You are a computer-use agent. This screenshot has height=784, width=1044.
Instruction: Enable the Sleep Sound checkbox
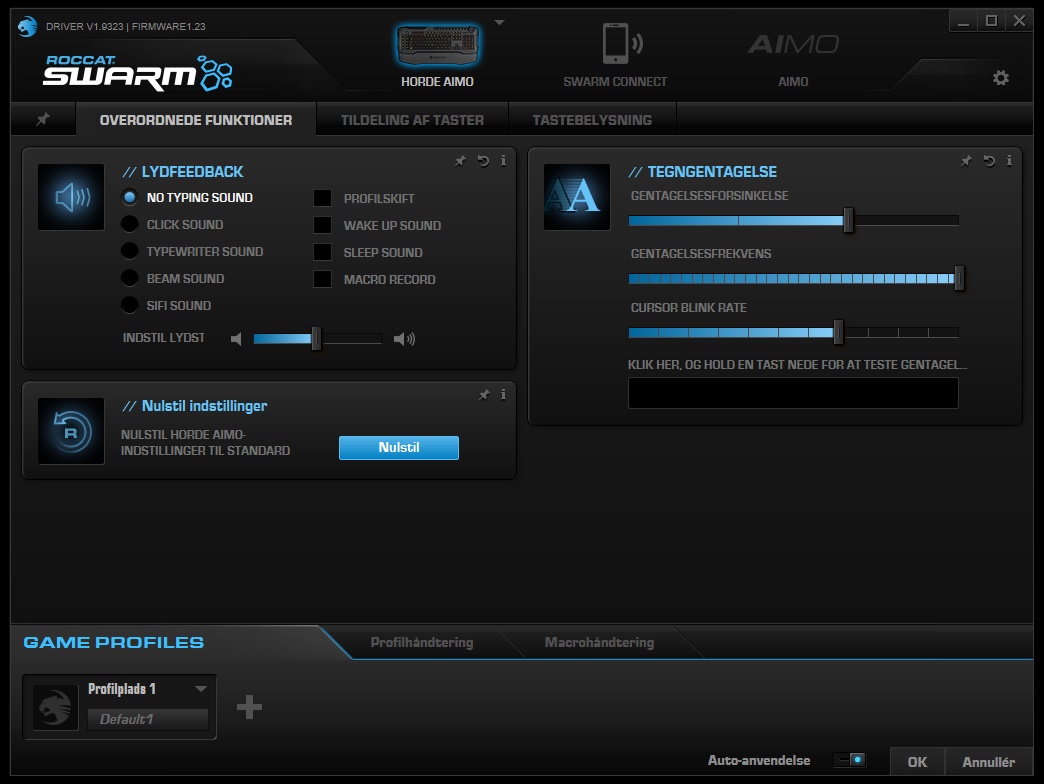click(x=322, y=252)
